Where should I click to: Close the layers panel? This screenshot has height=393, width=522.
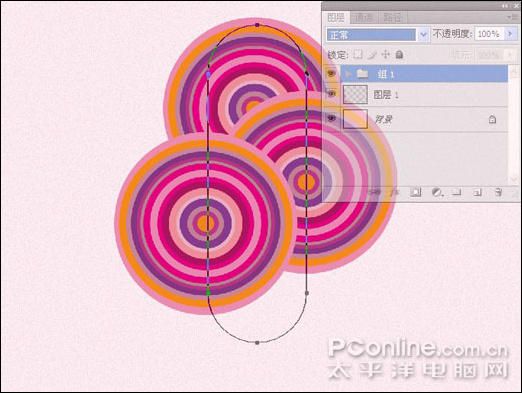tap(515, 6)
